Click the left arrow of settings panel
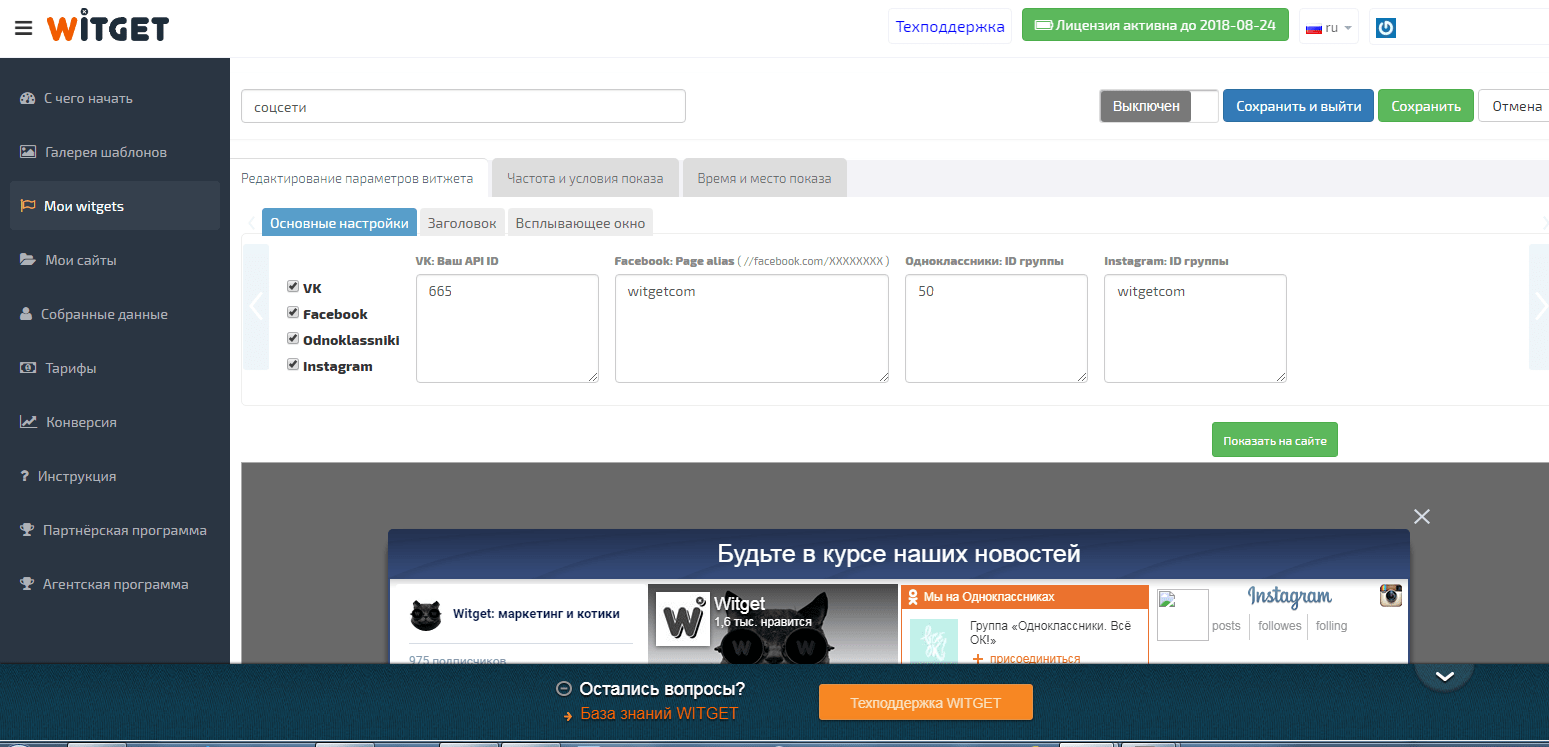 [x=256, y=306]
